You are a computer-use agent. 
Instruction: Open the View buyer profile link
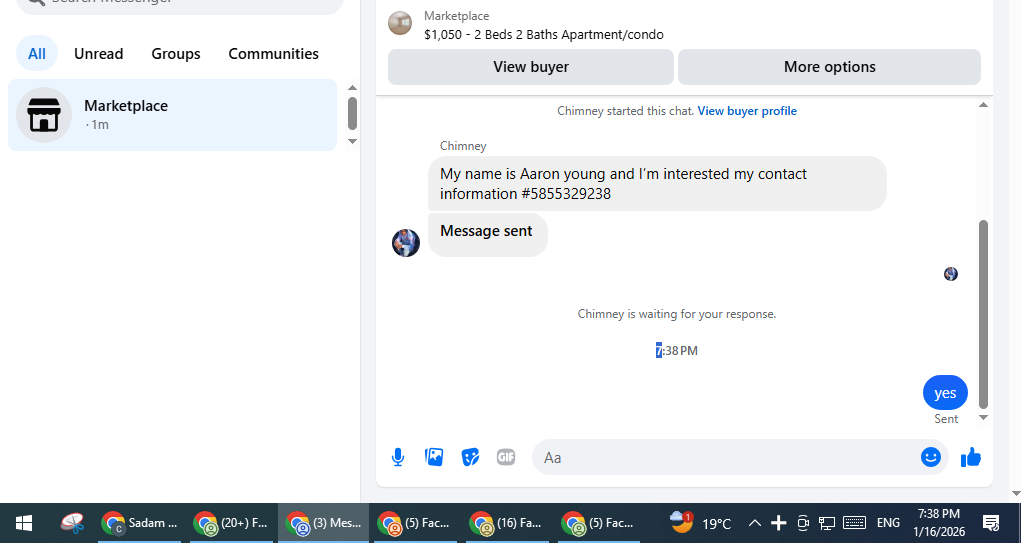point(747,111)
